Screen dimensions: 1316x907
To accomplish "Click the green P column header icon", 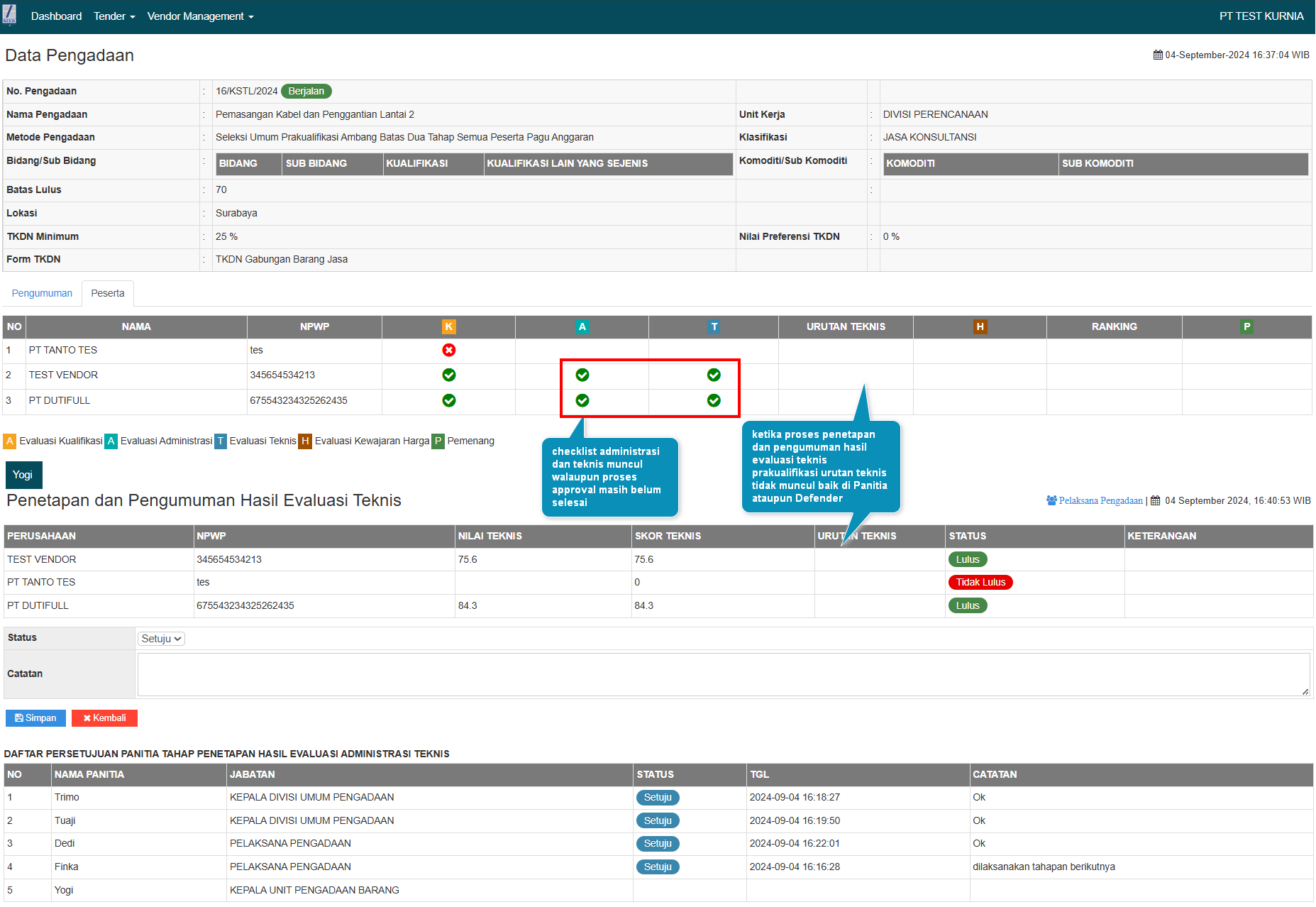I will (x=1246, y=326).
